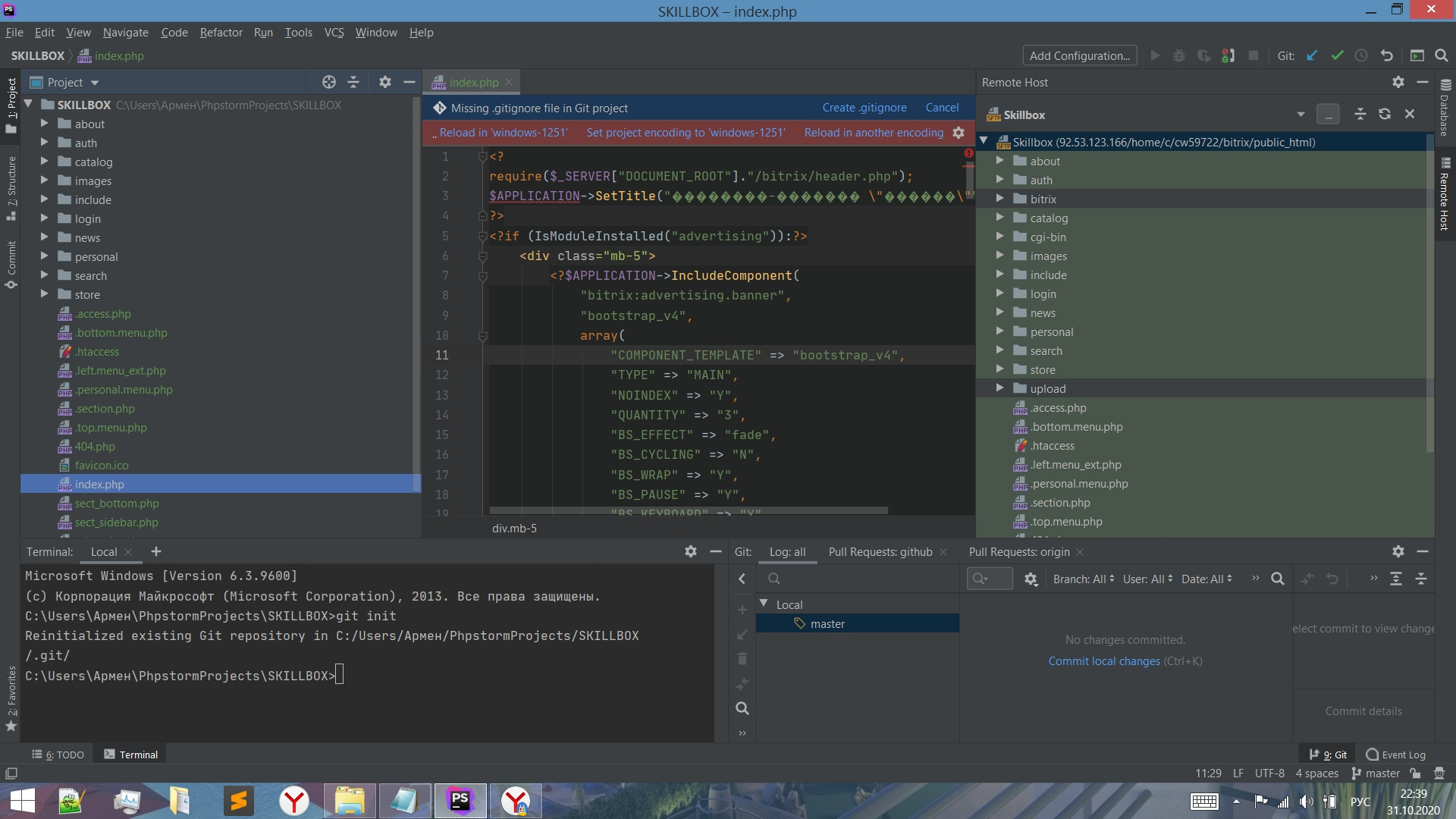Click the disconnect X icon in Remote Host toolbar

(x=1410, y=114)
